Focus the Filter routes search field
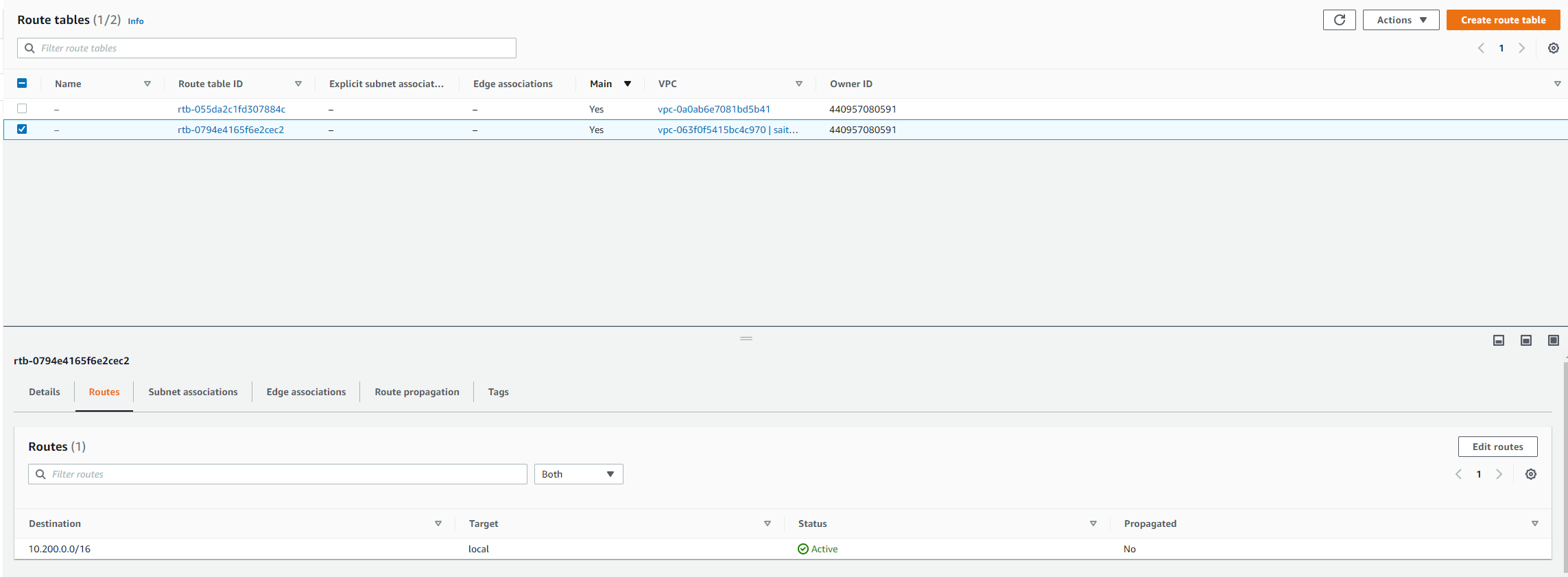Screen dimensions: 1568x577 [x=278, y=474]
